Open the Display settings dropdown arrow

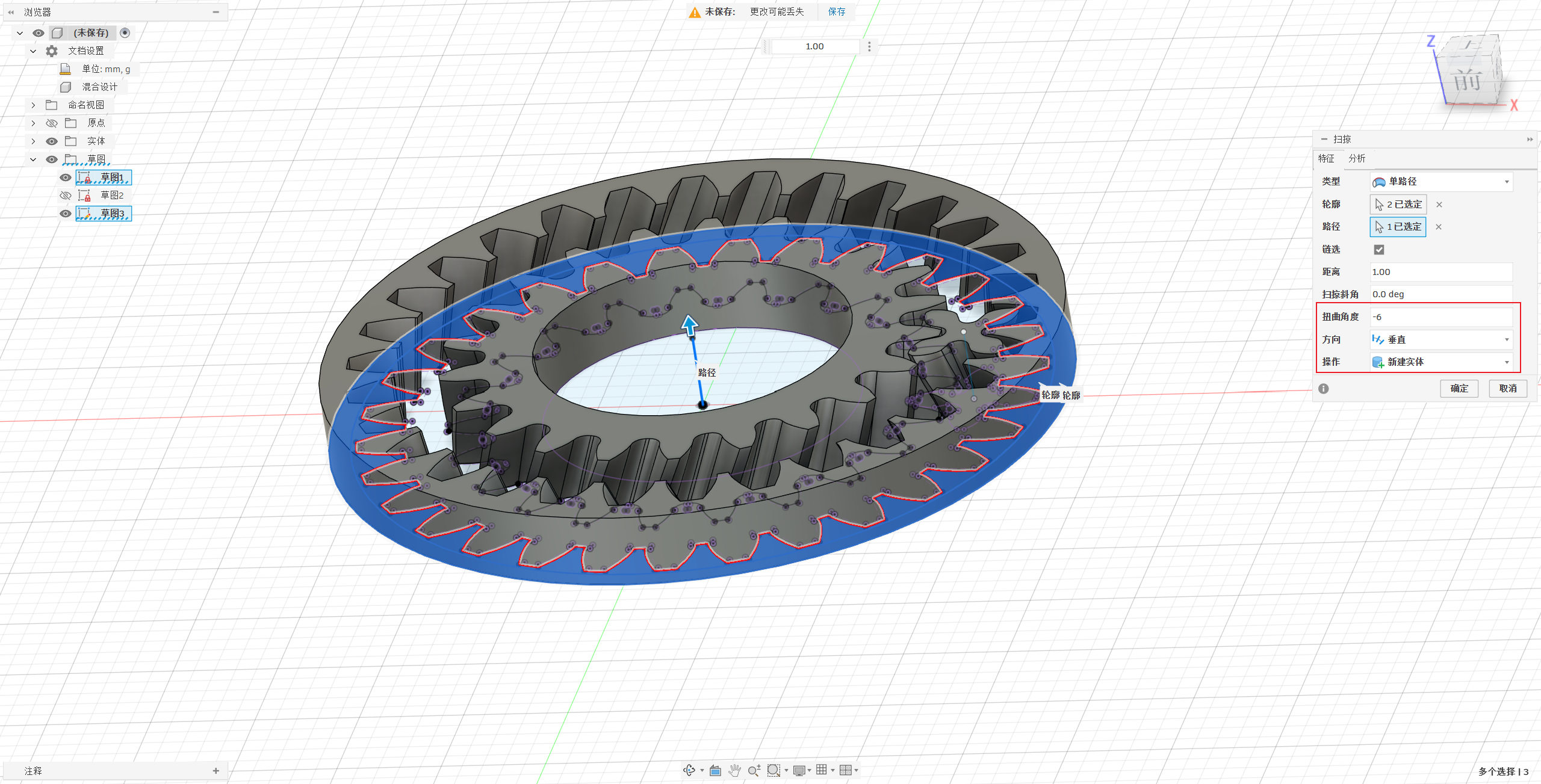pos(810,771)
